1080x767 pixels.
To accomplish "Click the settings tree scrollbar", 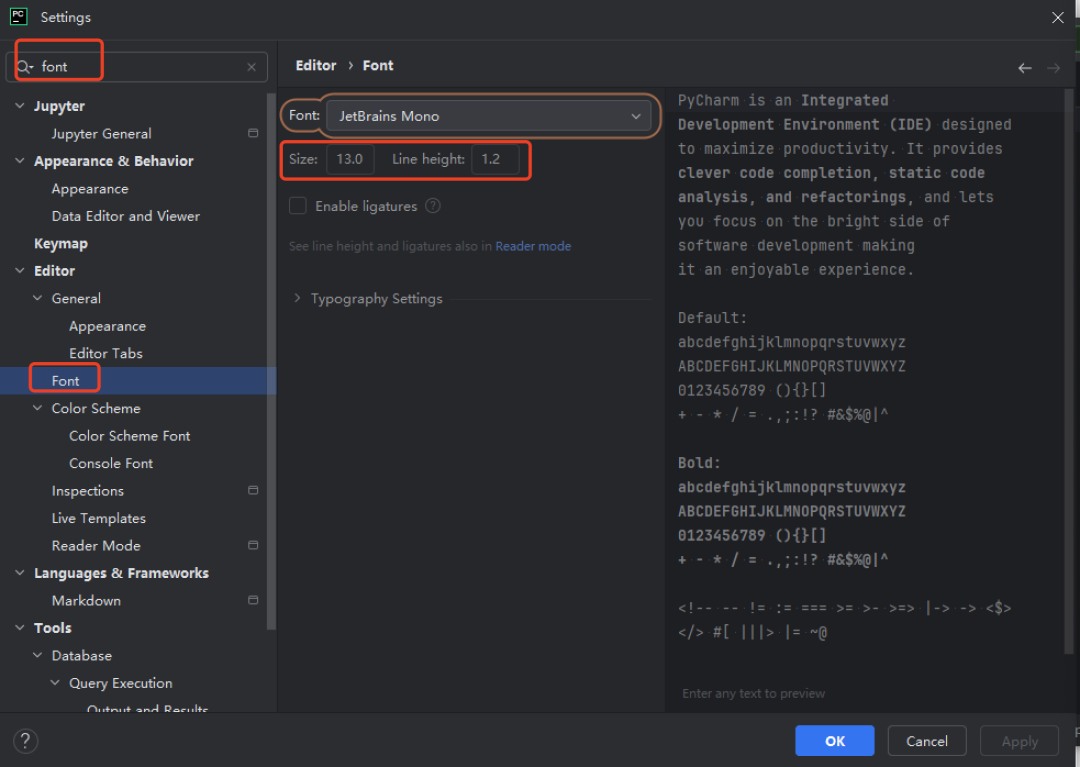I will point(271,361).
